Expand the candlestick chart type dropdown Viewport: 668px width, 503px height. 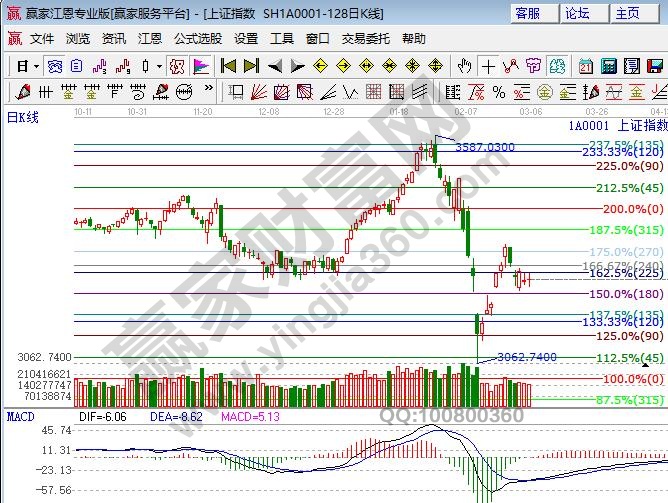pyautogui.click(x=159, y=66)
